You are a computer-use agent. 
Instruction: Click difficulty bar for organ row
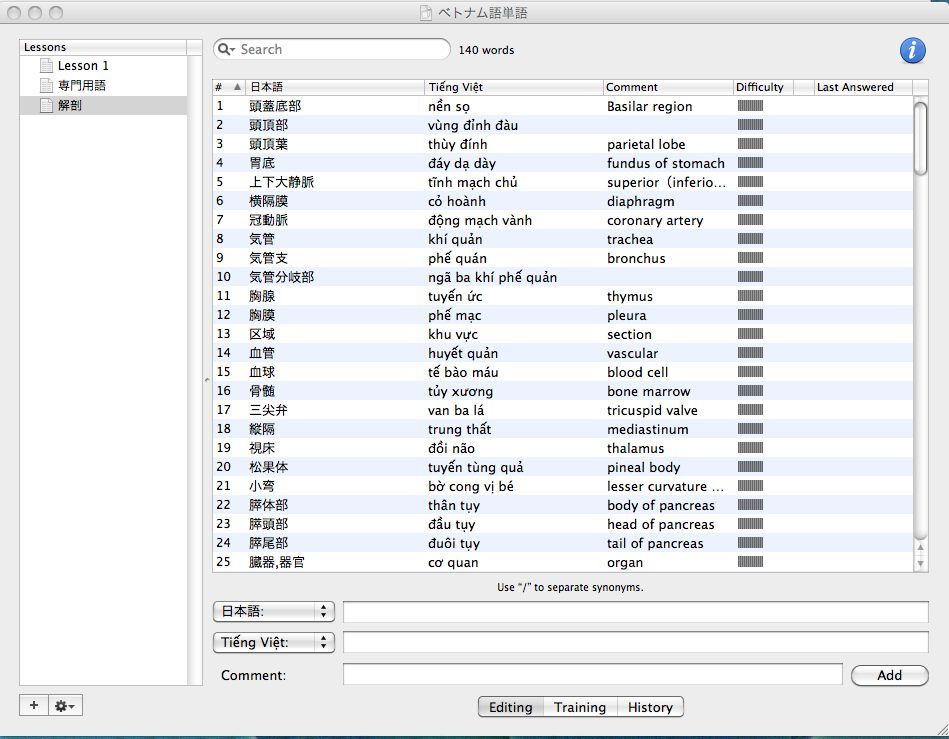click(750, 562)
